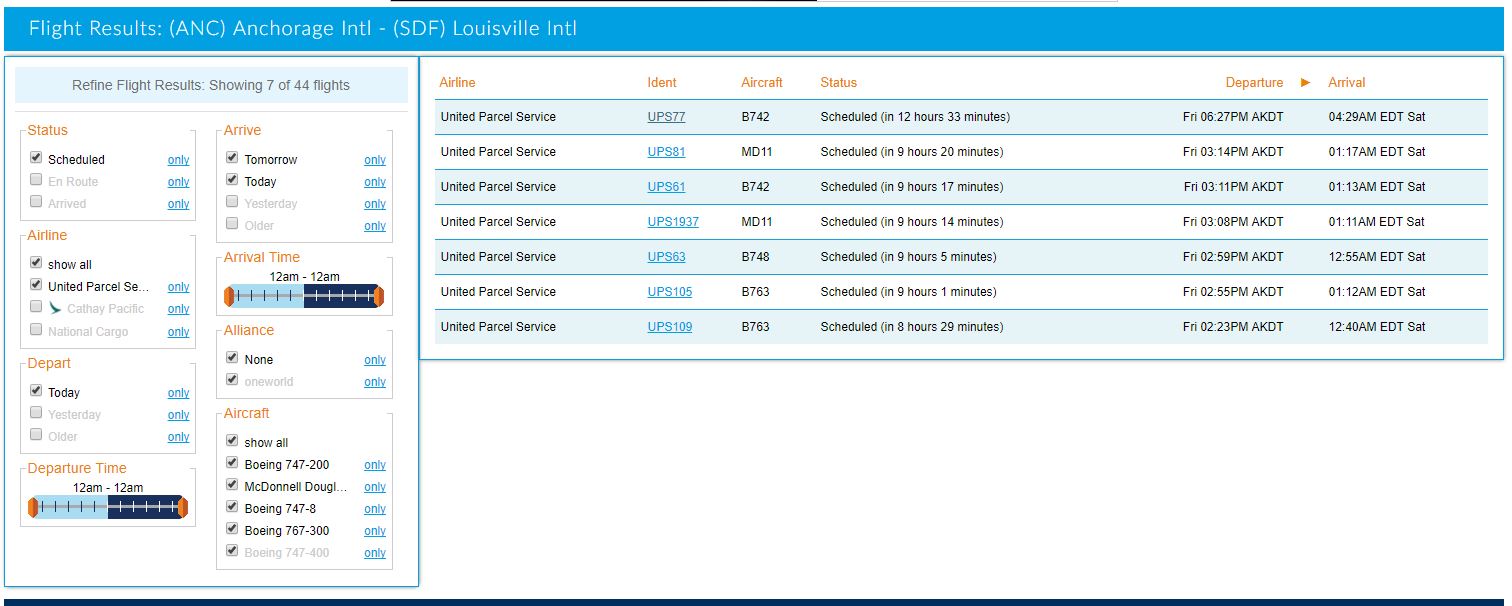This screenshot has height=606, width=1512.
Task: Uncheck the Boeing 747-200 aircraft checkbox
Action: pos(232,463)
